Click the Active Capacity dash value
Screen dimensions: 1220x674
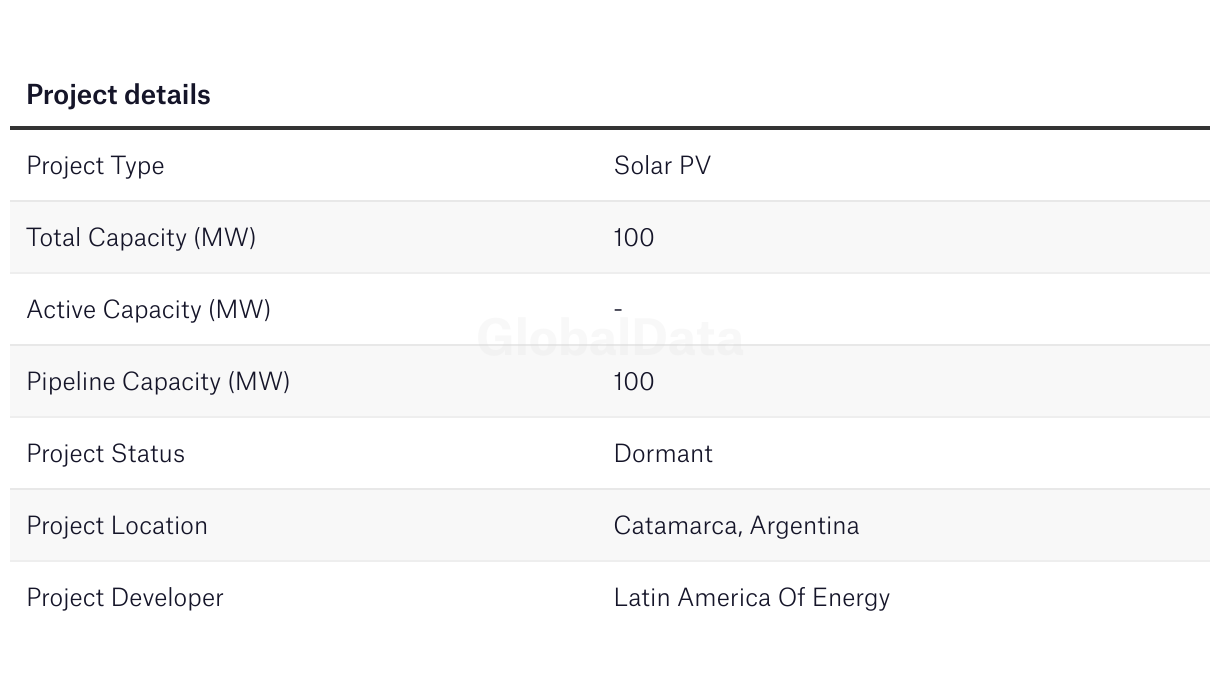pyautogui.click(x=618, y=310)
